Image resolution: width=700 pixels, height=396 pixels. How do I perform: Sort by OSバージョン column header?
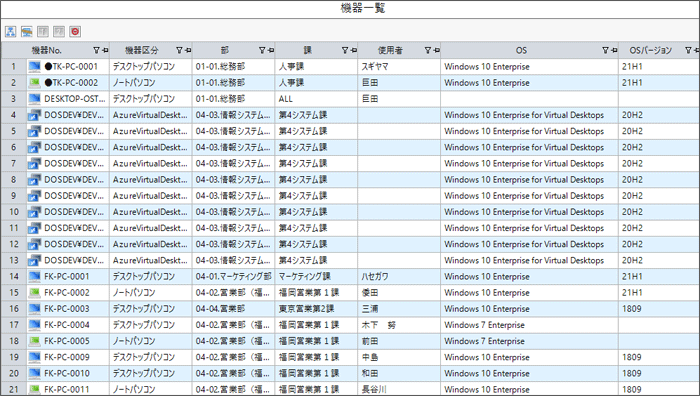click(x=650, y=50)
